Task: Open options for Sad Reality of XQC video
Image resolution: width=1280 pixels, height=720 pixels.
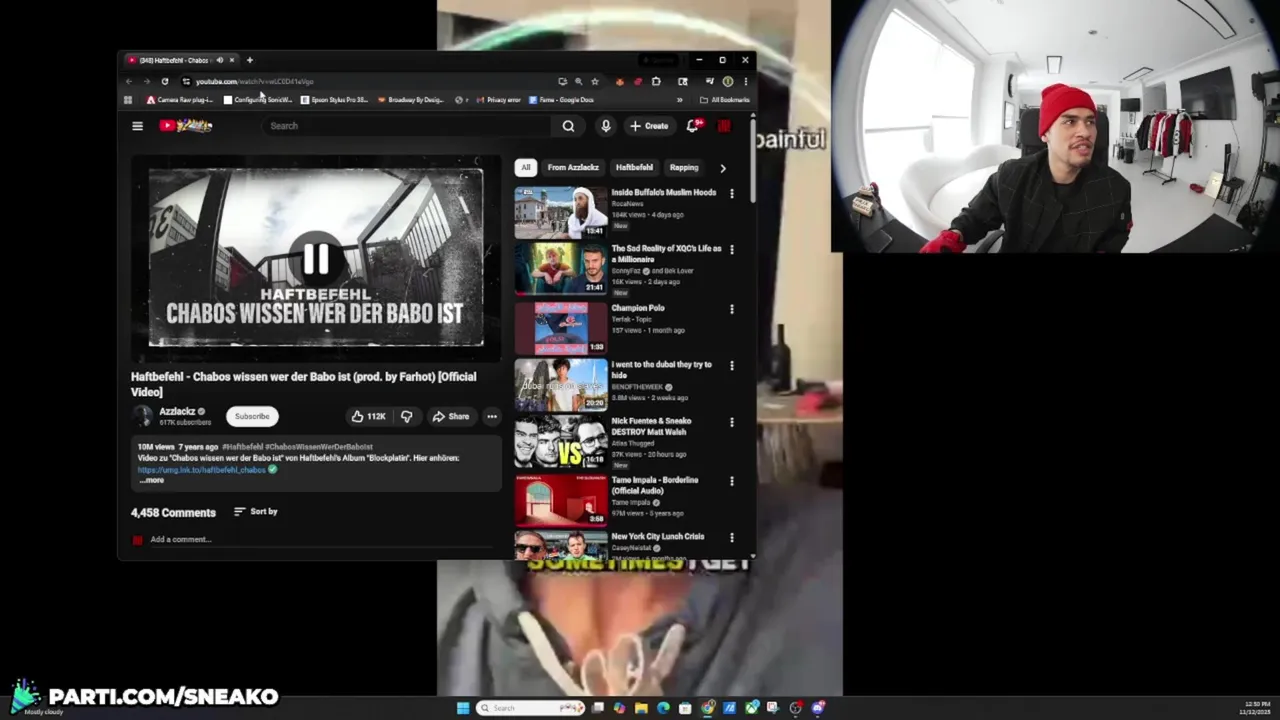Action: pyautogui.click(x=731, y=250)
